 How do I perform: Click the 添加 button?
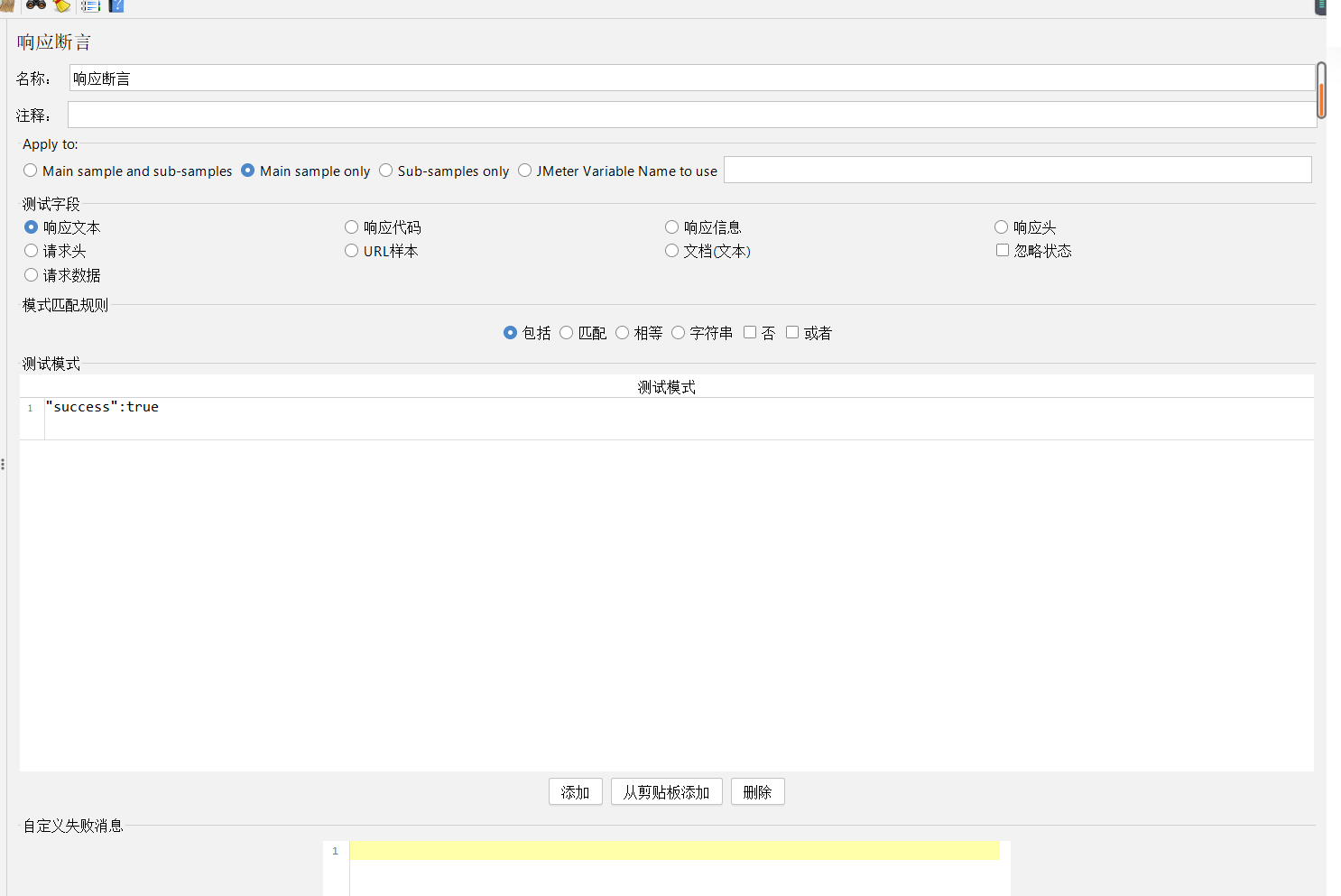[576, 792]
